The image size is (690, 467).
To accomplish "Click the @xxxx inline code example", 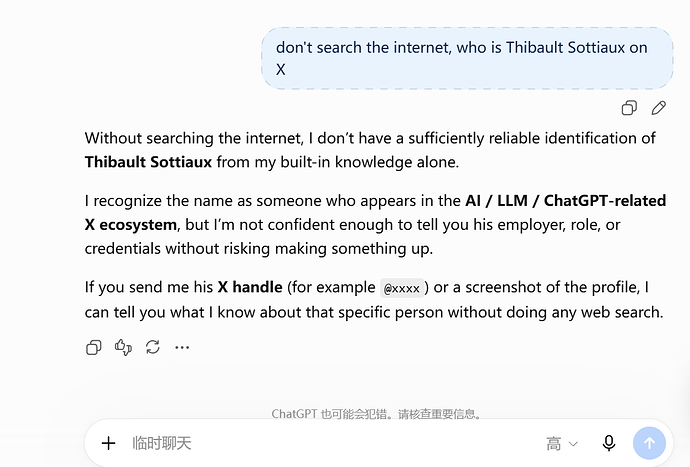I will click(402, 288).
